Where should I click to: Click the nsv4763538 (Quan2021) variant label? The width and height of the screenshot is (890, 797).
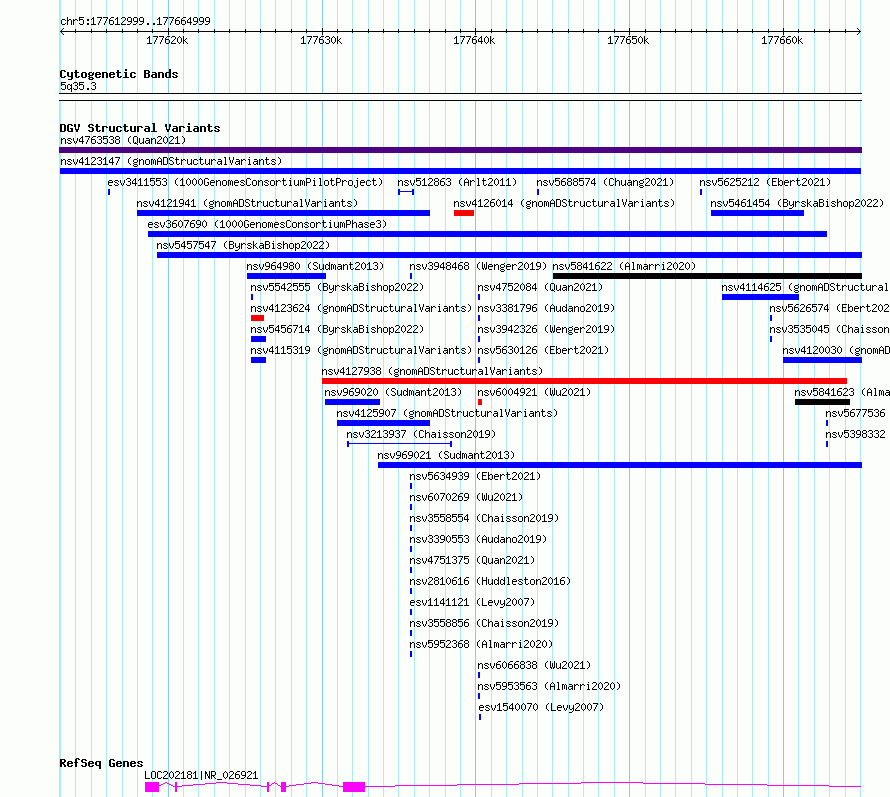pos(123,140)
